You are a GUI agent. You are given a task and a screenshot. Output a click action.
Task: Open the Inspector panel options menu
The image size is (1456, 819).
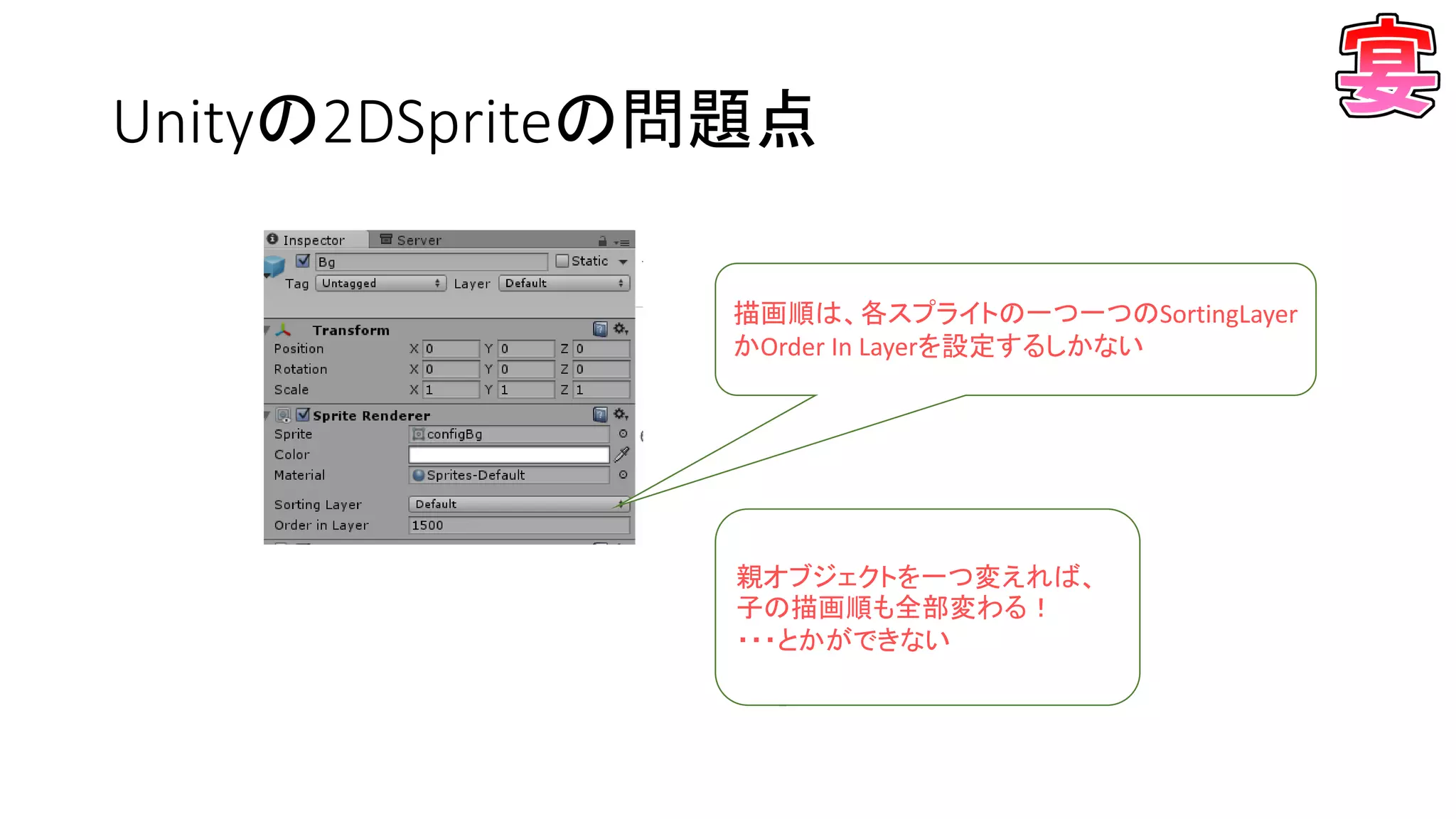tap(622, 242)
